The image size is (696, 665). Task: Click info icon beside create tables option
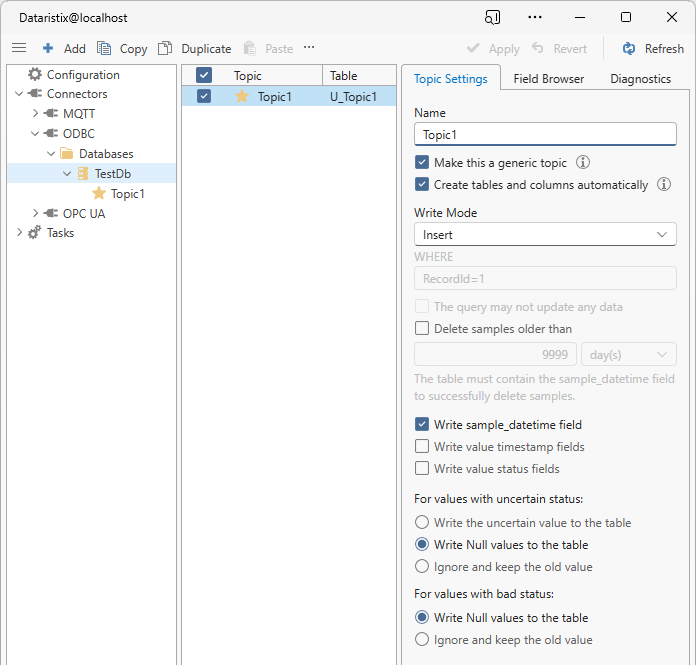(x=664, y=185)
